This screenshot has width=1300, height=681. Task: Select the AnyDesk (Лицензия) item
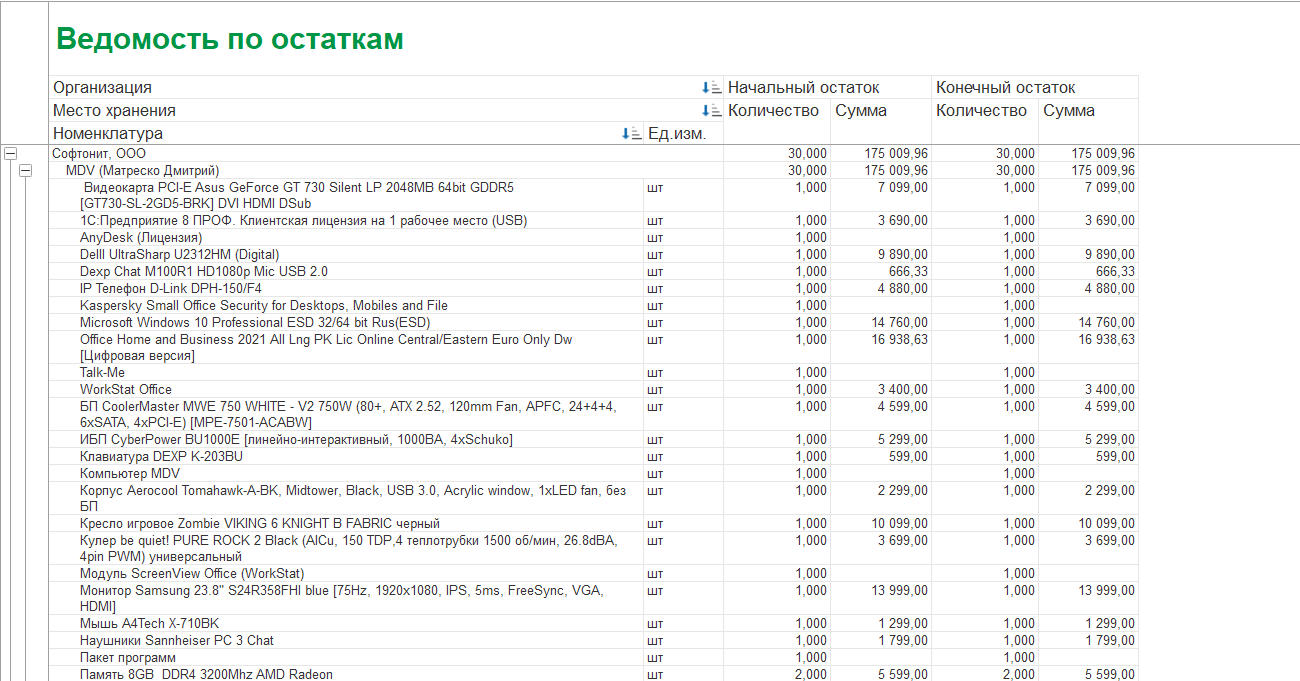[141, 238]
